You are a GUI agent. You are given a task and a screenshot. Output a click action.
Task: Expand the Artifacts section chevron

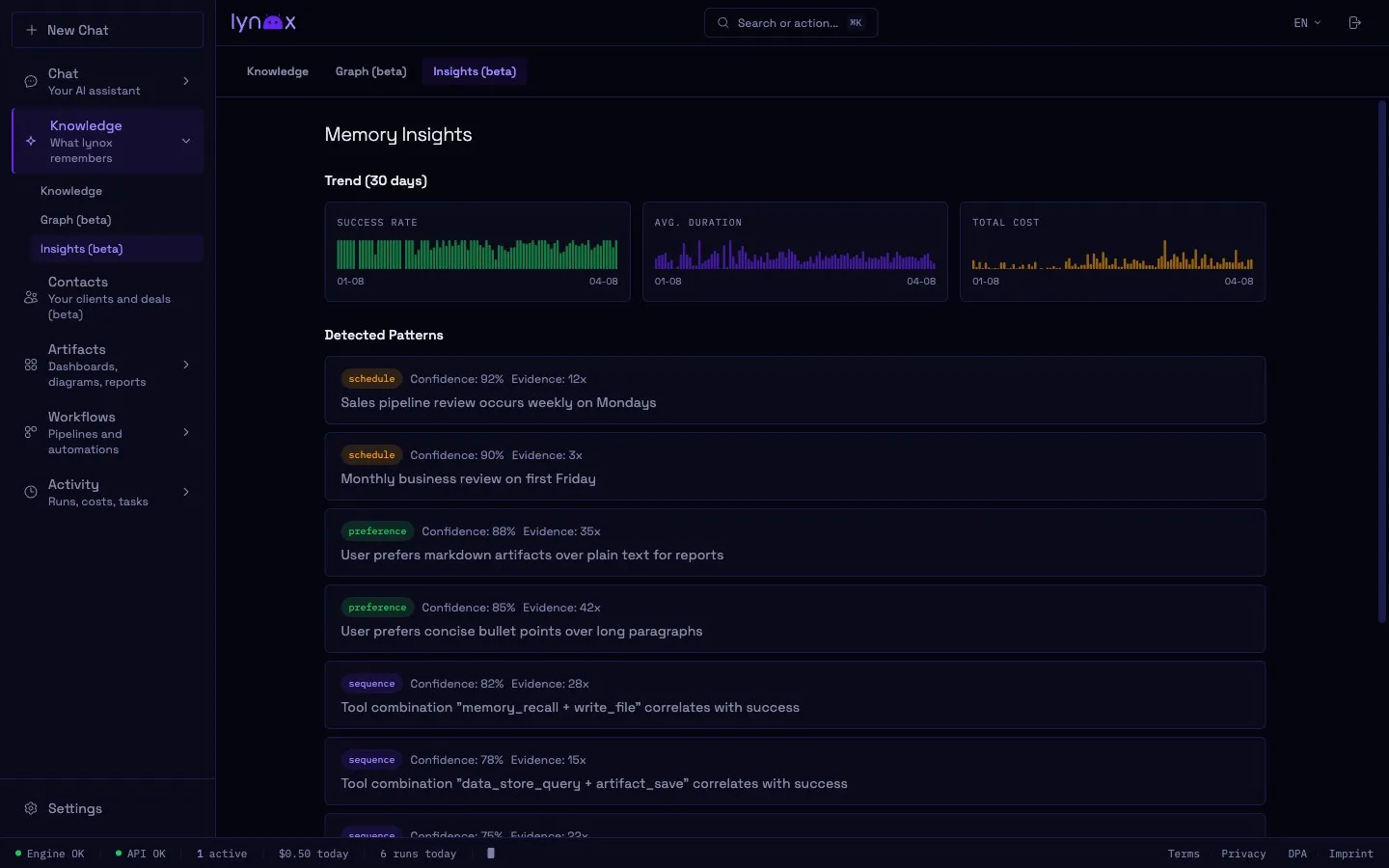(186, 366)
